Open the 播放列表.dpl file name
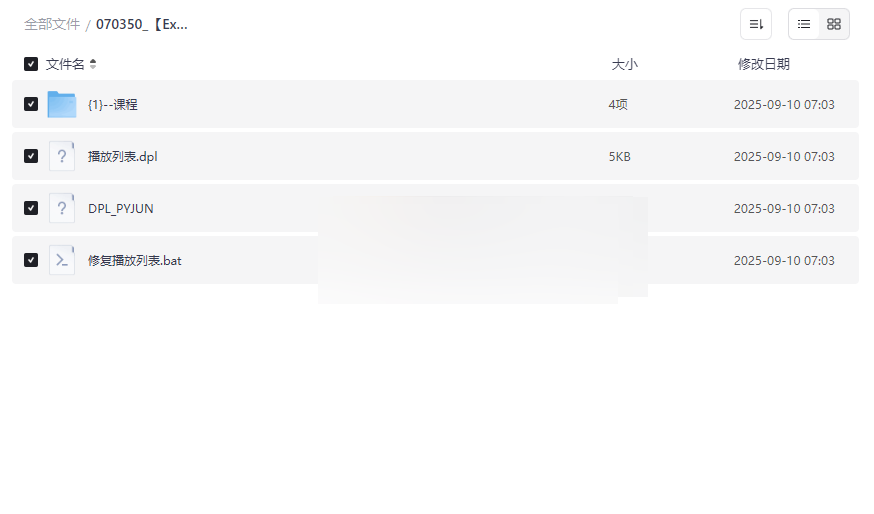 (123, 156)
